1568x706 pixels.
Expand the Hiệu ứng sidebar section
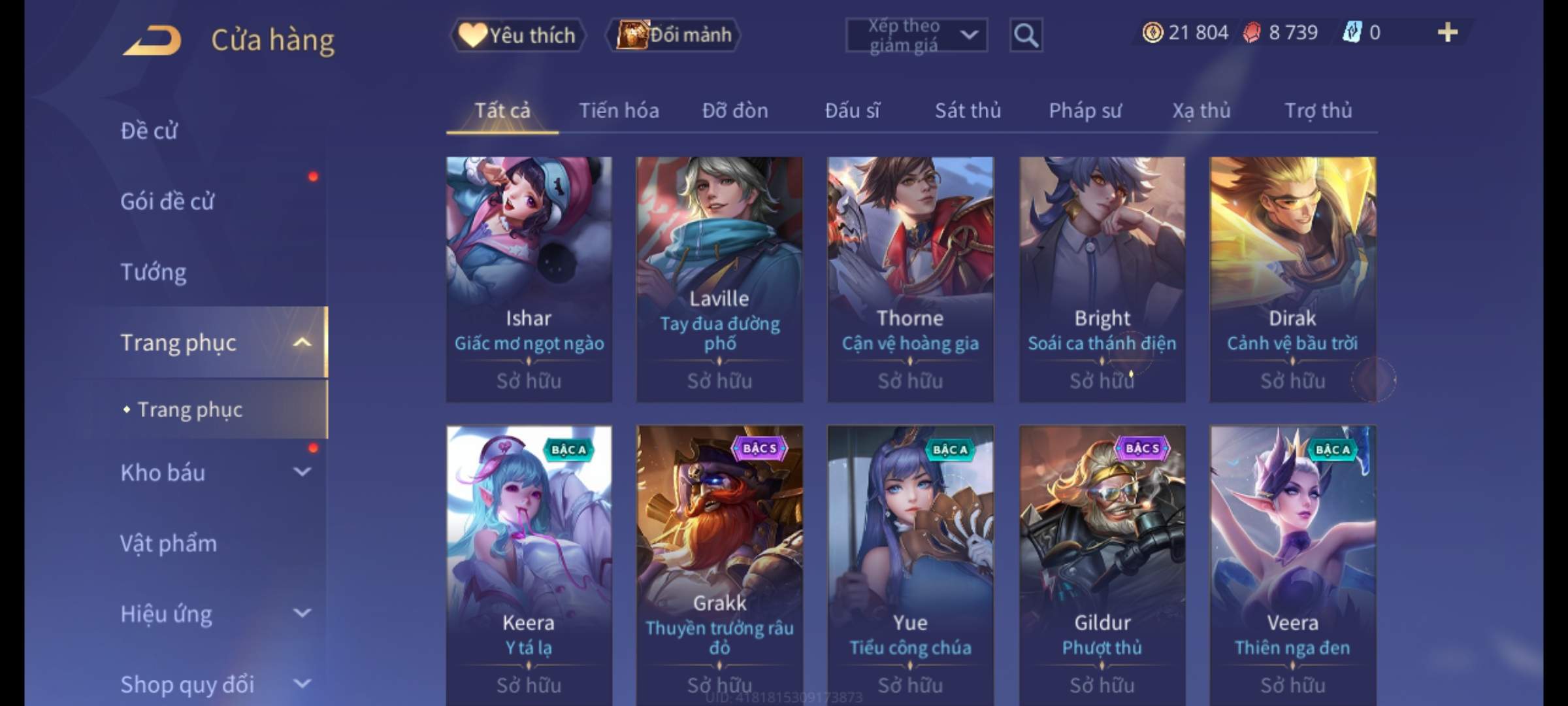click(302, 613)
